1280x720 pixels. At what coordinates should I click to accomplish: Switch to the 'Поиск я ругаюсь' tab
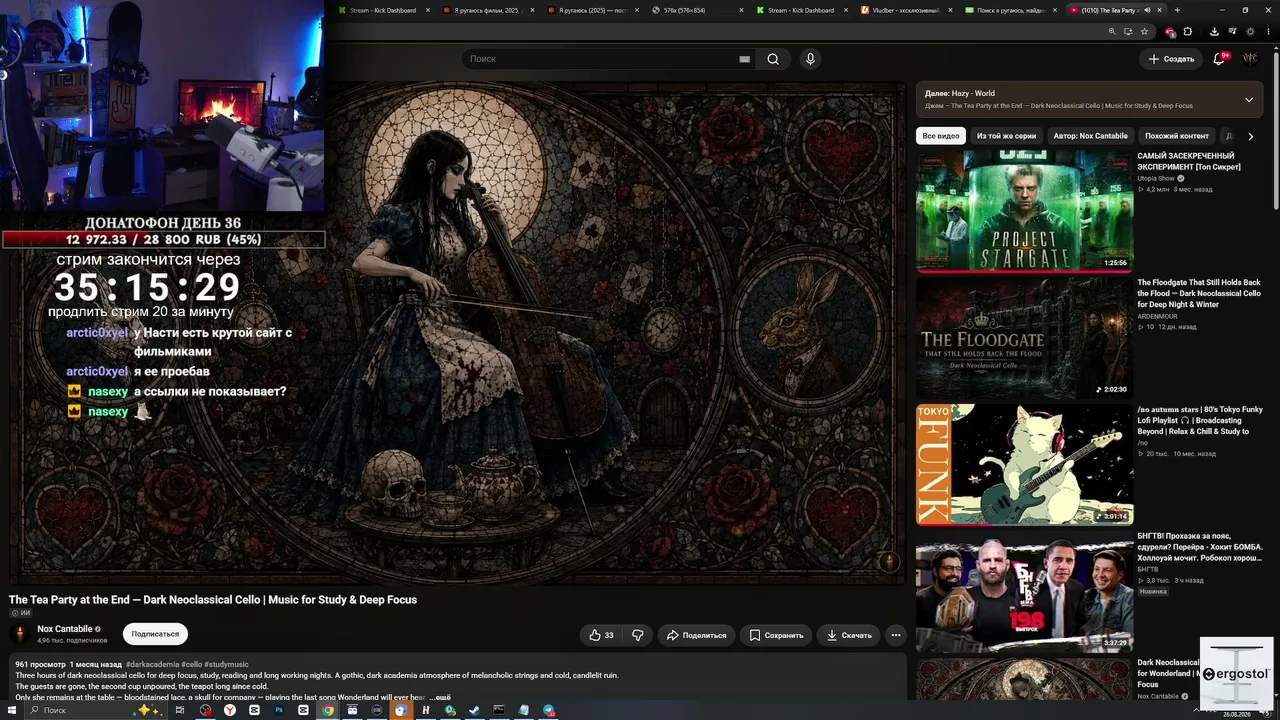point(1010,10)
